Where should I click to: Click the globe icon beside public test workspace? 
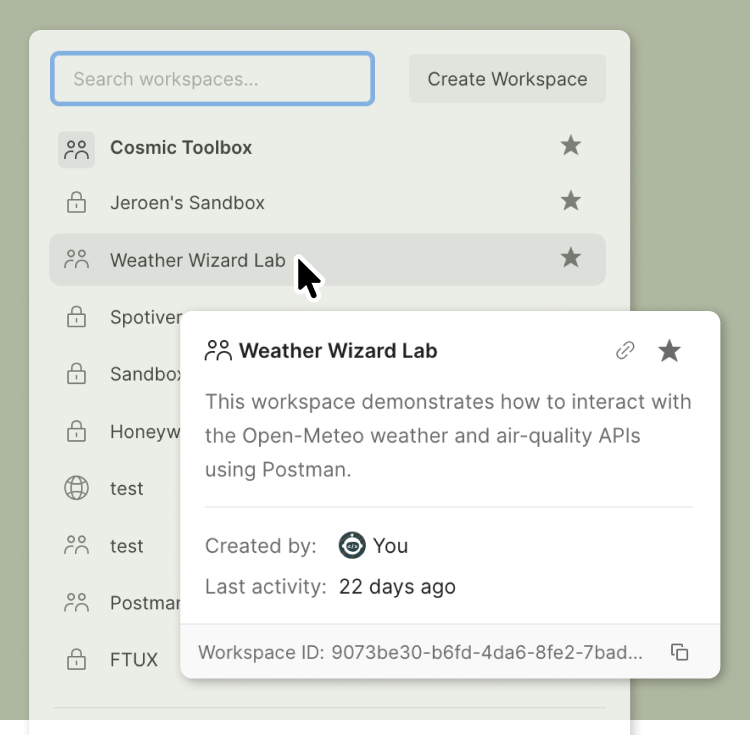coord(76,488)
